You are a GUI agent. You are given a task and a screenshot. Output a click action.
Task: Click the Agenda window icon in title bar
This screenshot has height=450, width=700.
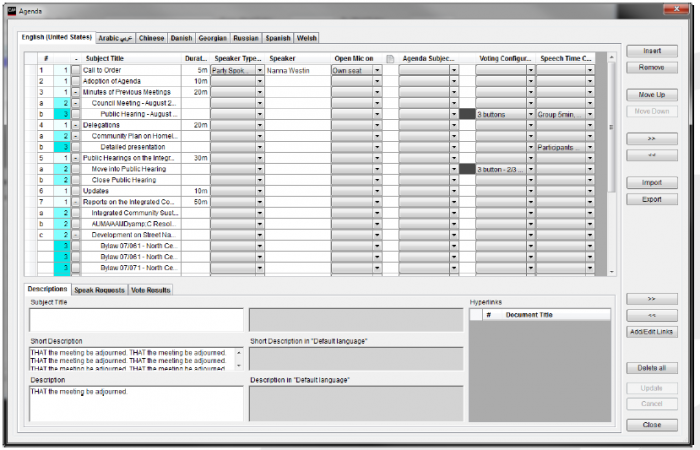point(11,9)
